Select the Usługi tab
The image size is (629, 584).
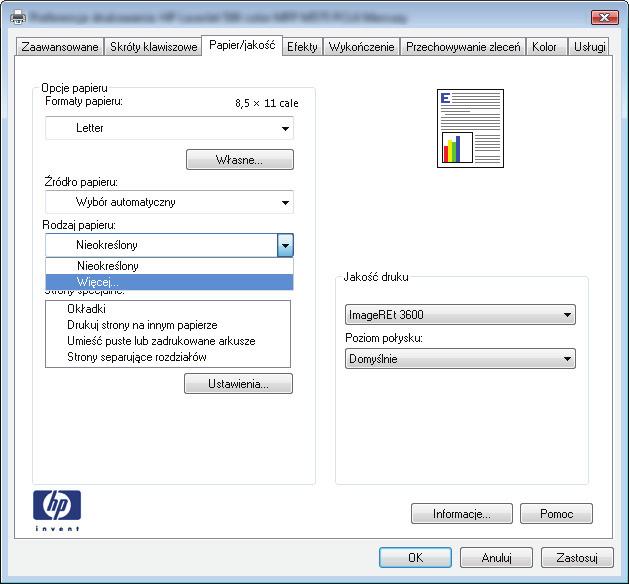point(589,47)
